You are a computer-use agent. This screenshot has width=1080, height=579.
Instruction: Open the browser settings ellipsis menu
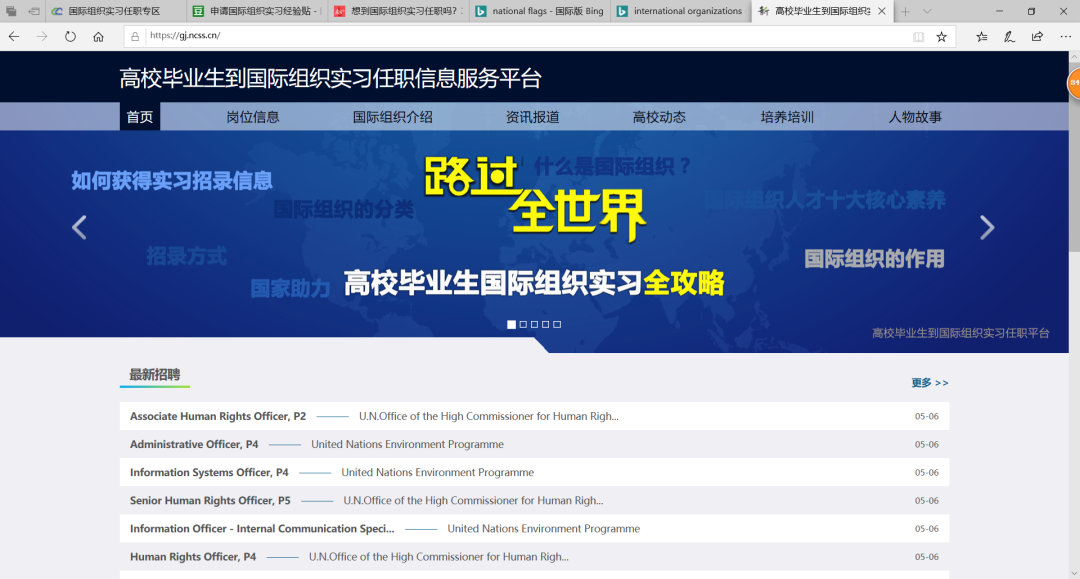tap(1064, 36)
